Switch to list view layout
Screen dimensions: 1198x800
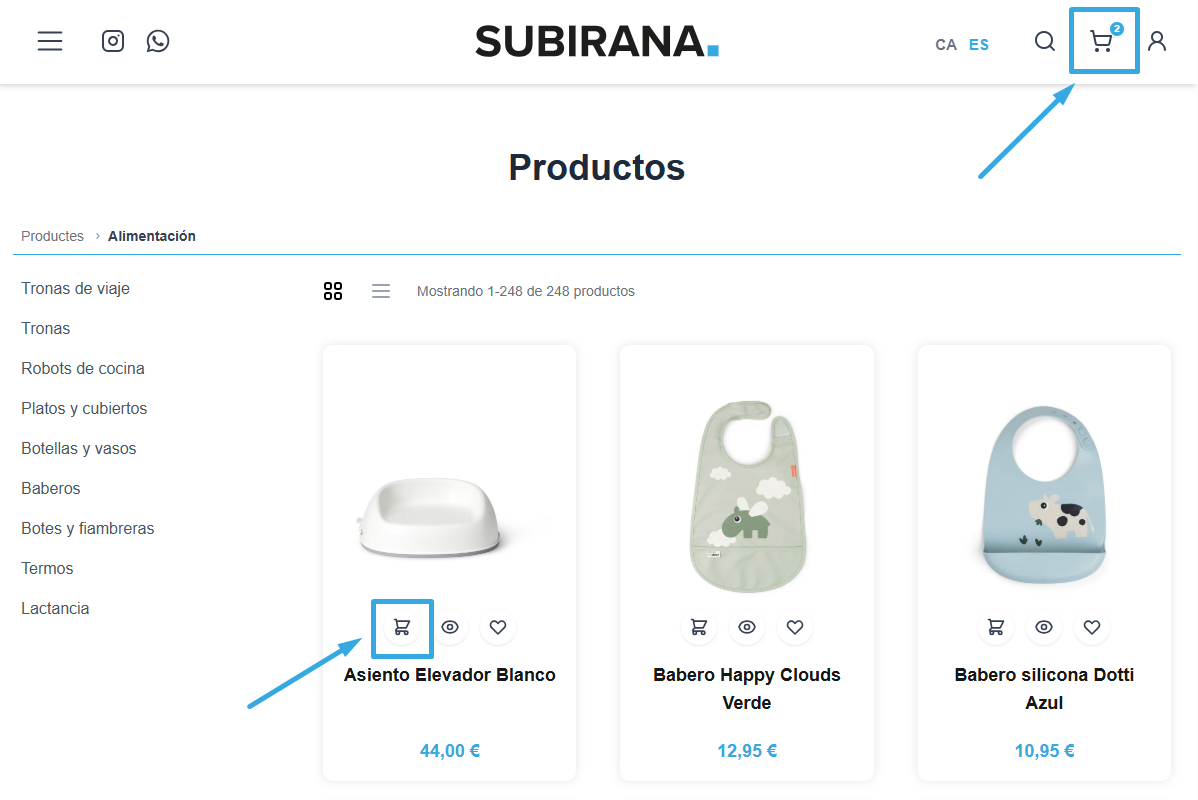coord(381,291)
